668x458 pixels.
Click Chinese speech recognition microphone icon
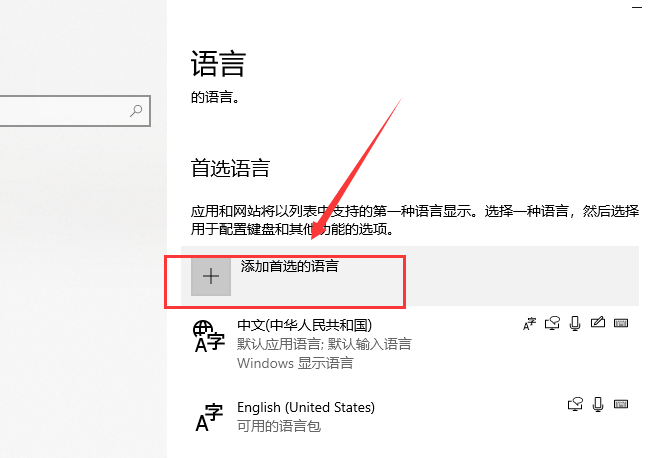point(575,323)
